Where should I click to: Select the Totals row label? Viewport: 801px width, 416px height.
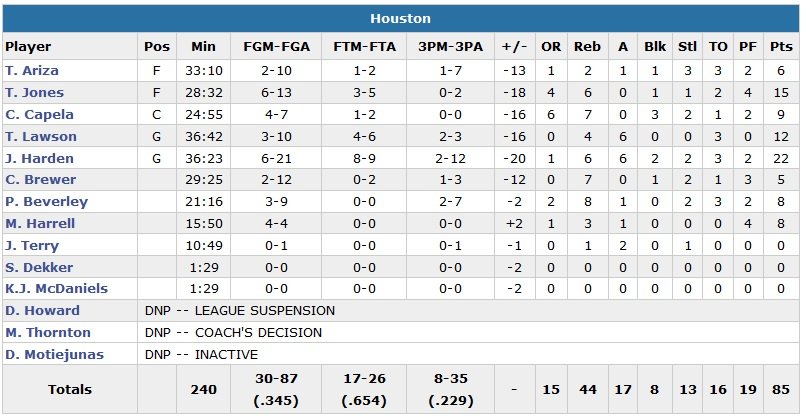69,390
